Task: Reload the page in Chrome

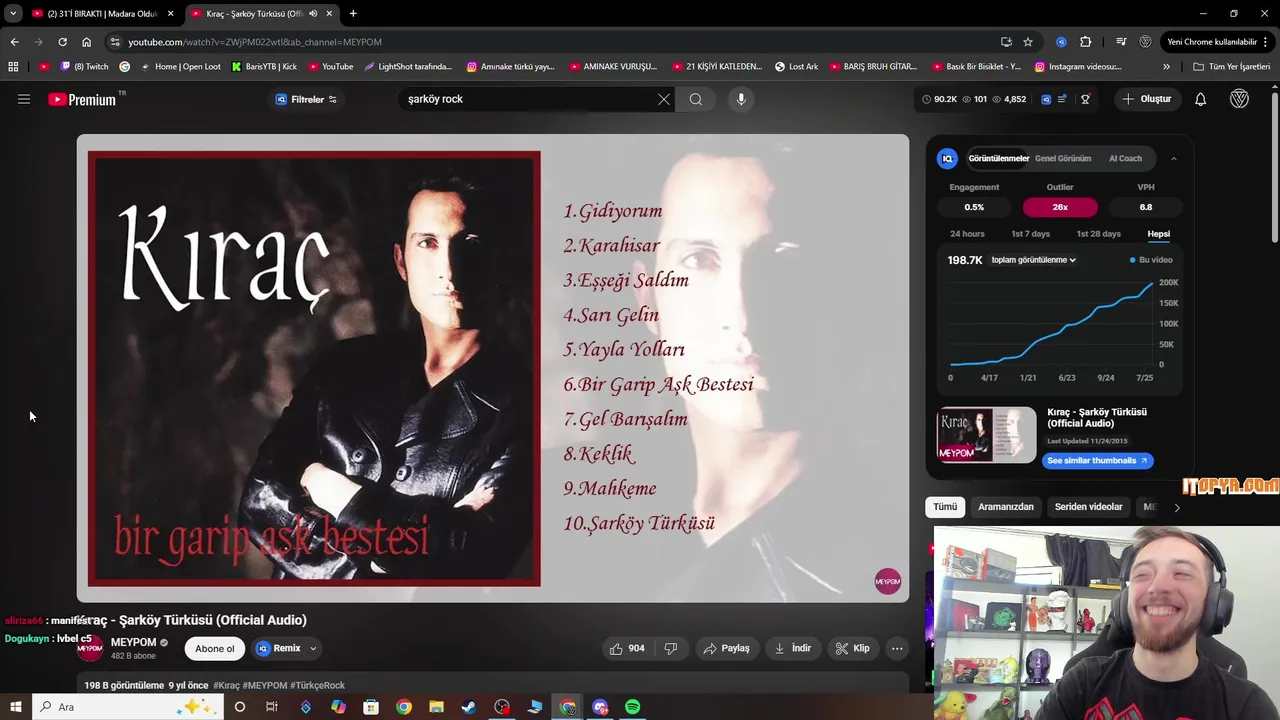Action: coord(62,42)
